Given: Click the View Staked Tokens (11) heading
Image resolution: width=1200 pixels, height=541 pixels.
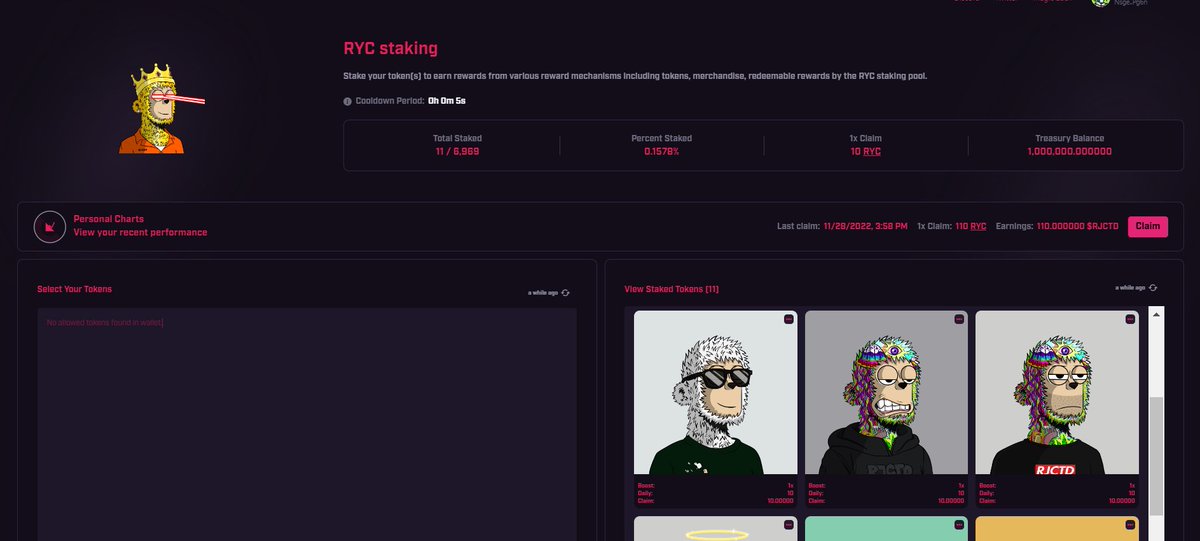Looking at the screenshot, I should [x=672, y=289].
